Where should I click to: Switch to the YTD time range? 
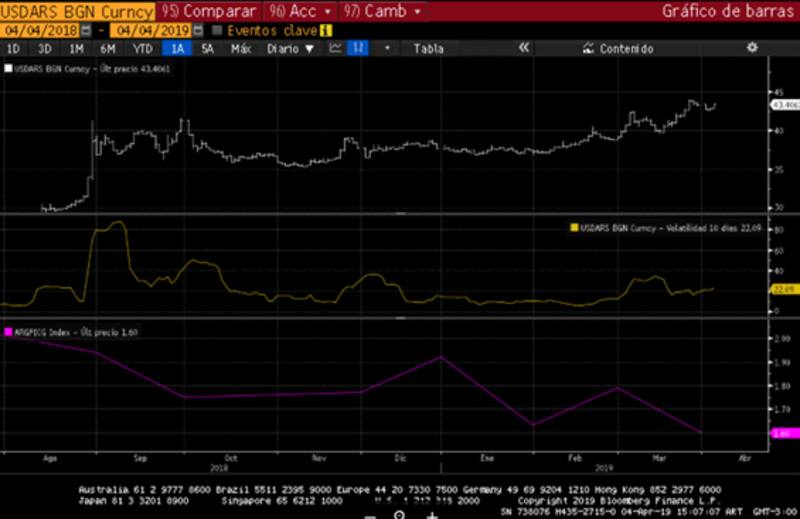[143, 48]
